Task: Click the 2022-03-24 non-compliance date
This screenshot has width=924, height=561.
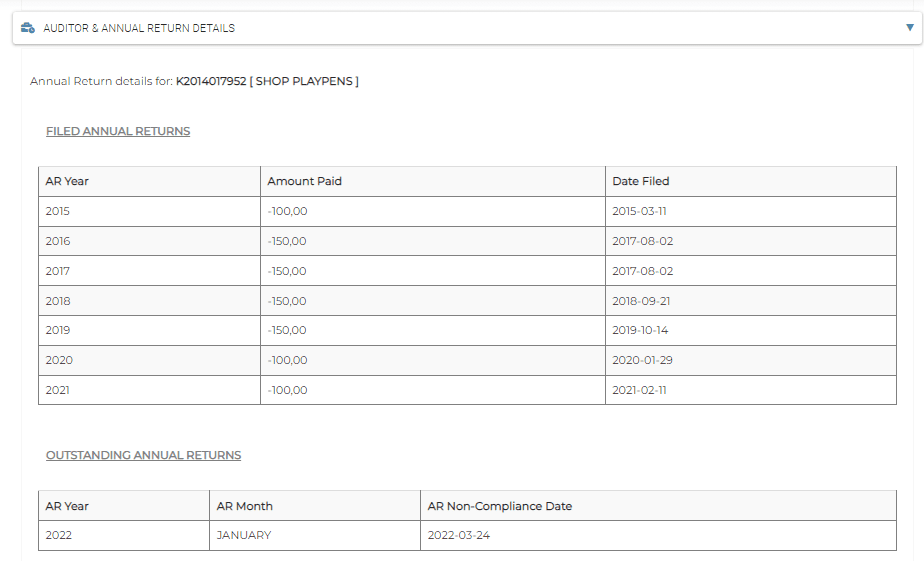Action: point(458,535)
